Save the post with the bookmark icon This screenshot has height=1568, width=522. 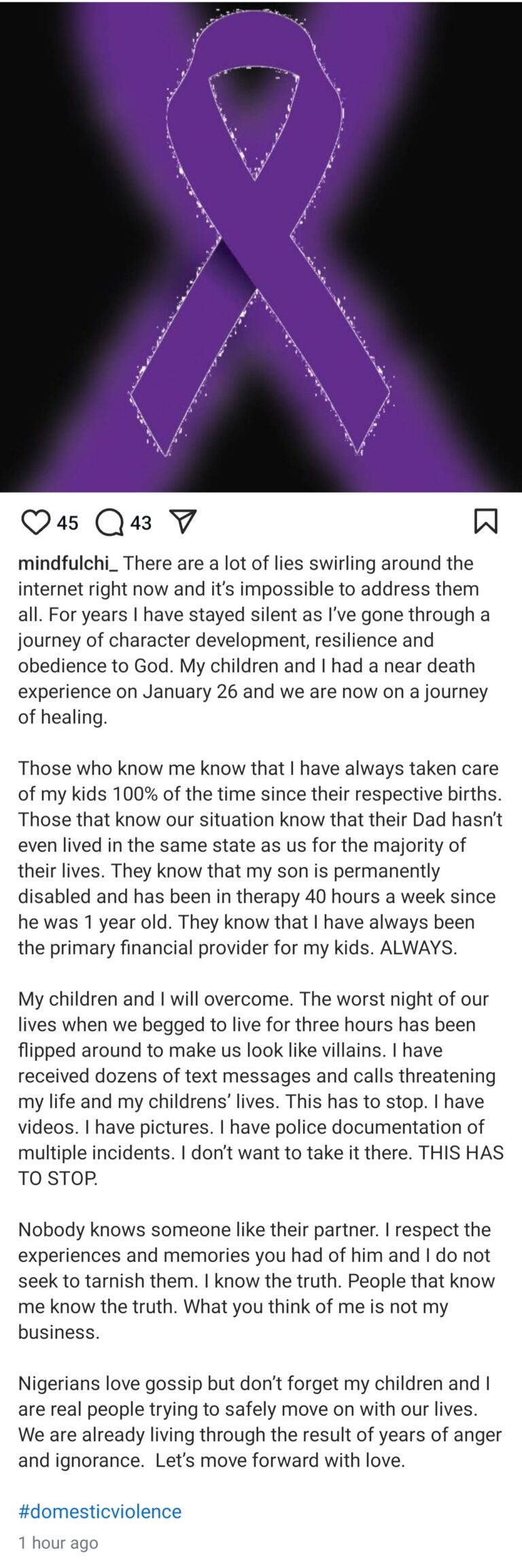pos(485,521)
